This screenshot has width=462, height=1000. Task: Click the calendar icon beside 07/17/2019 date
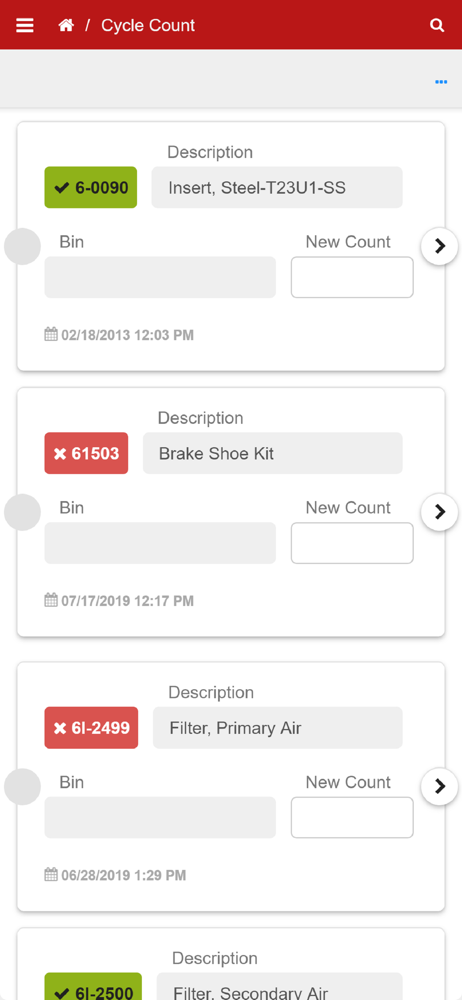pyautogui.click(x=51, y=600)
